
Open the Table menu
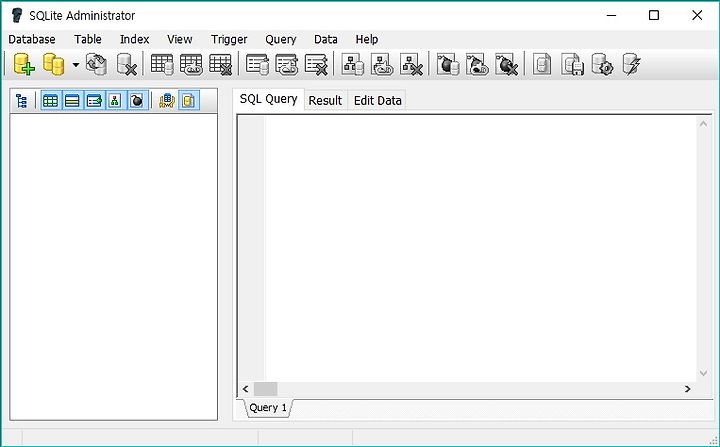click(88, 40)
